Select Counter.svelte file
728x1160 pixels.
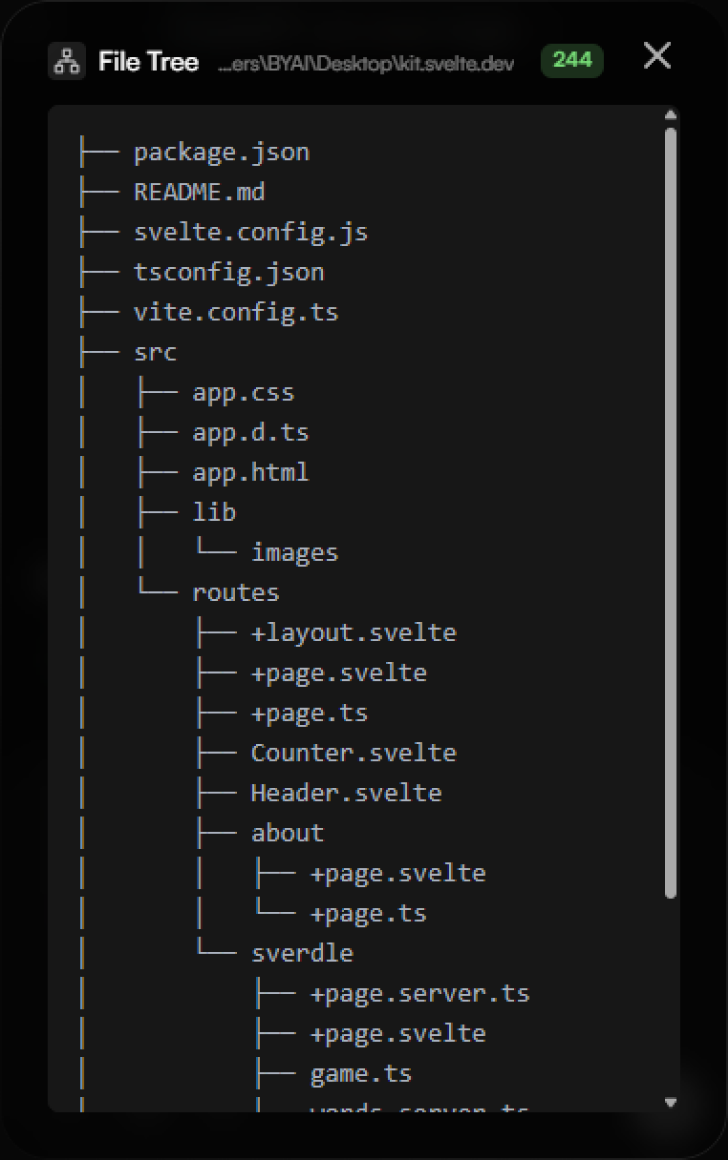353,753
